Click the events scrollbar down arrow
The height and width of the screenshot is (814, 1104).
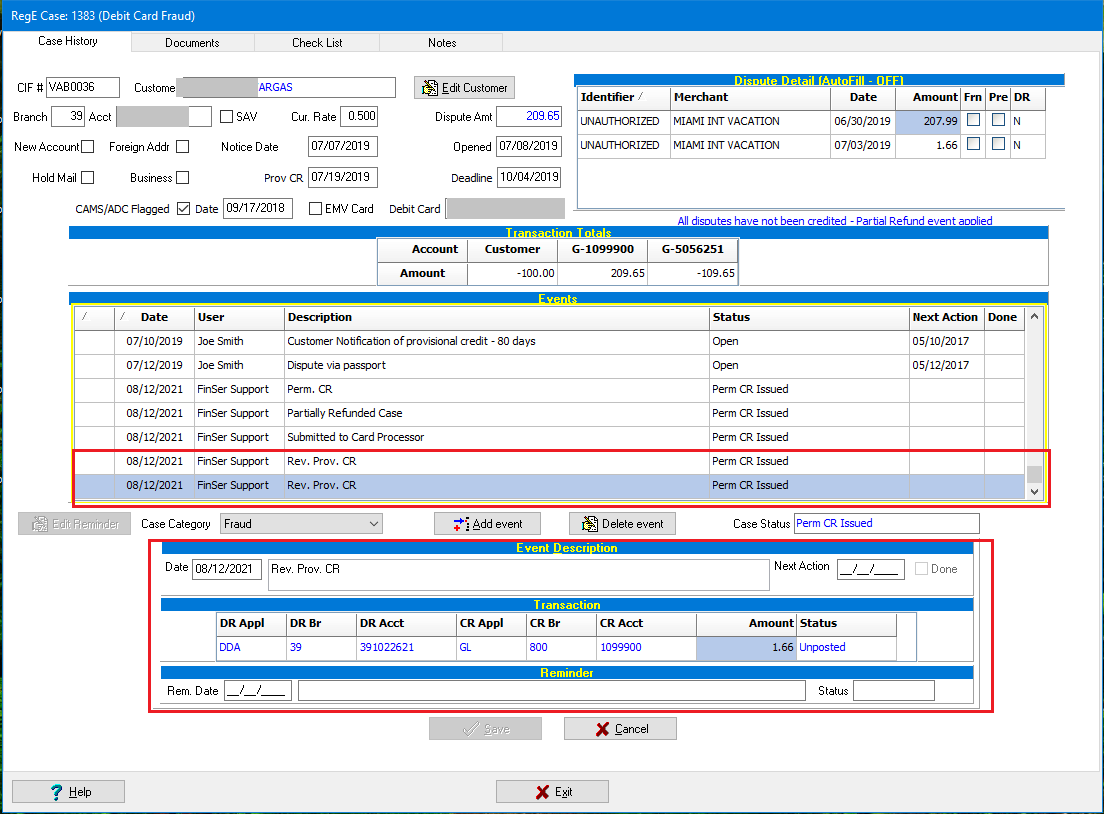click(x=1034, y=491)
